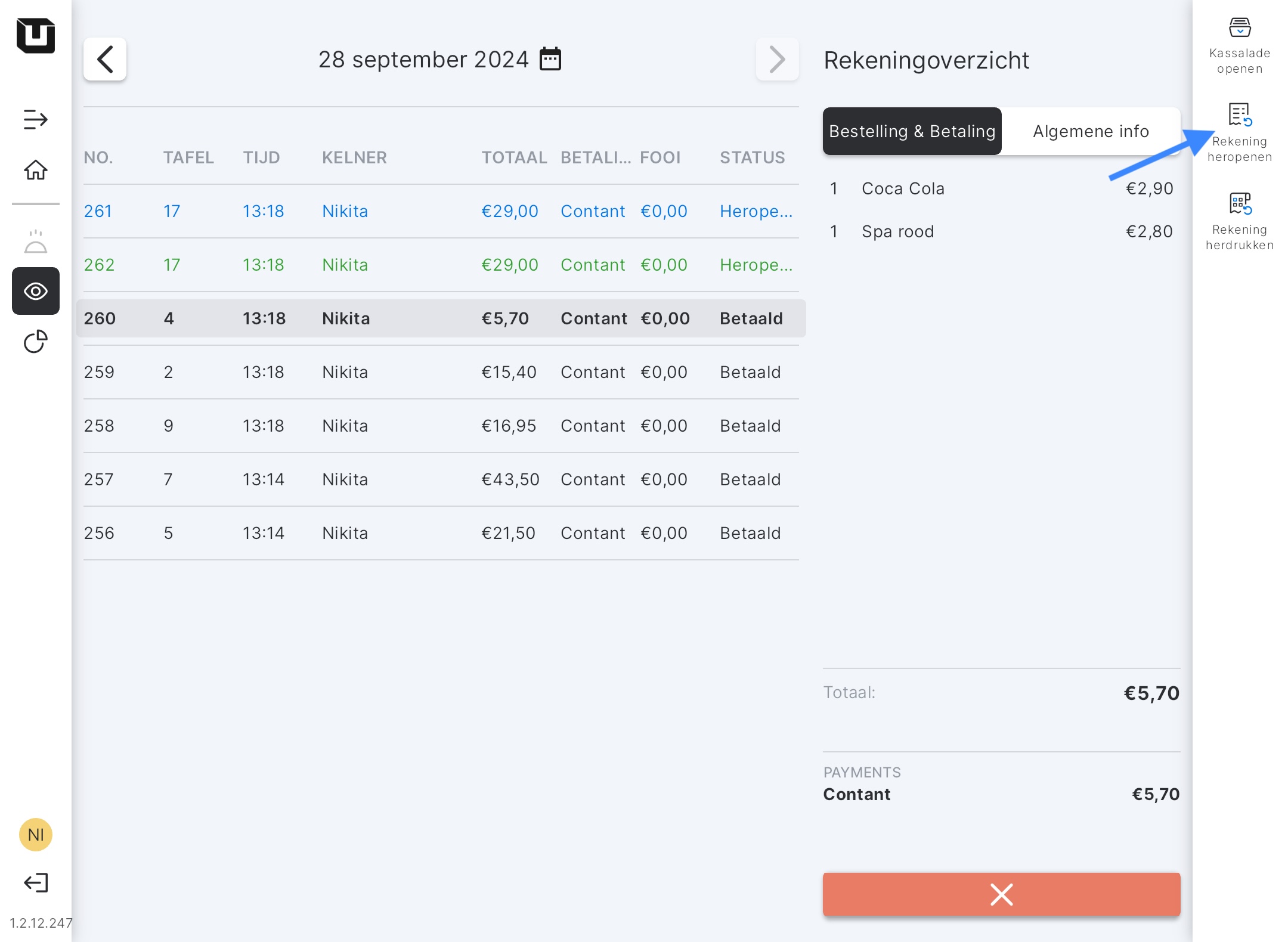This screenshot has height=942, width=1288.
Task: Select the eye overview sidebar icon
Action: point(36,291)
